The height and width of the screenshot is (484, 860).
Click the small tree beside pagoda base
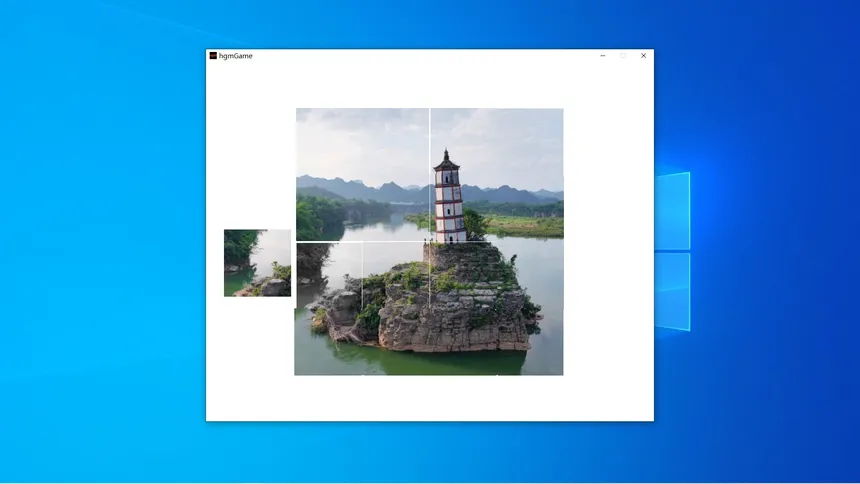(x=475, y=224)
